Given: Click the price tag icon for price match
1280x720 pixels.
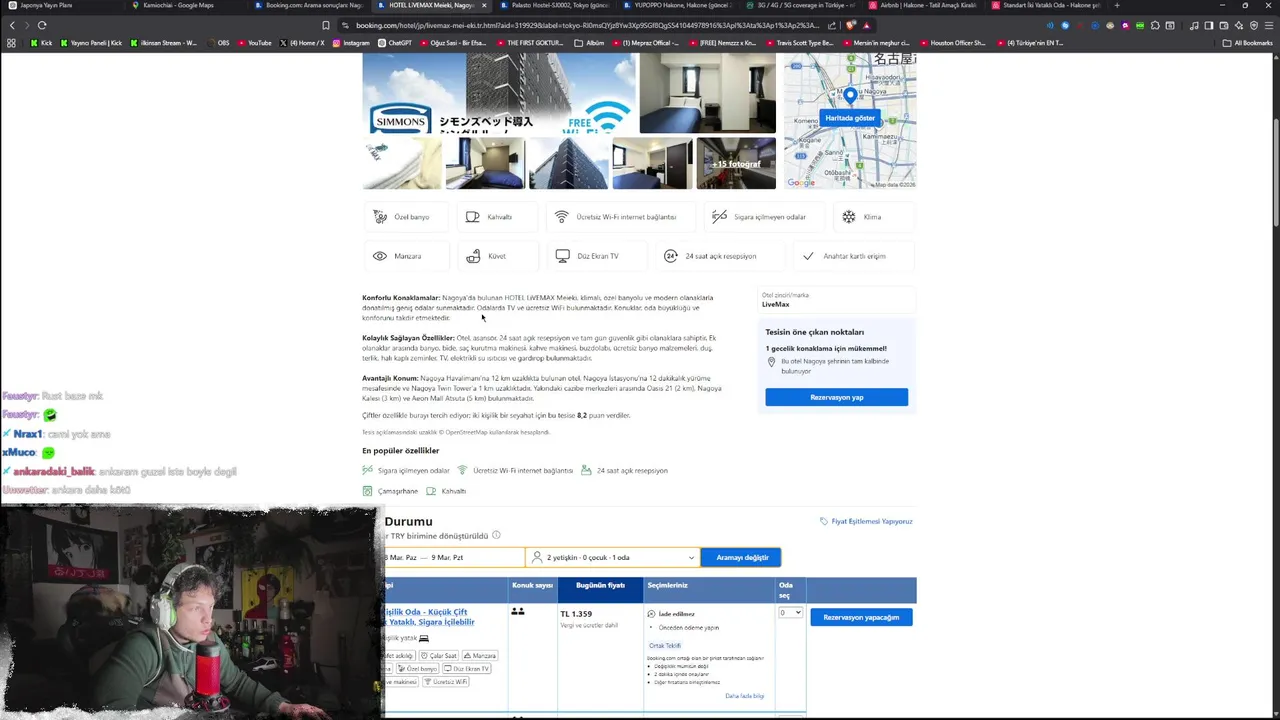Looking at the screenshot, I should point(824,521).
